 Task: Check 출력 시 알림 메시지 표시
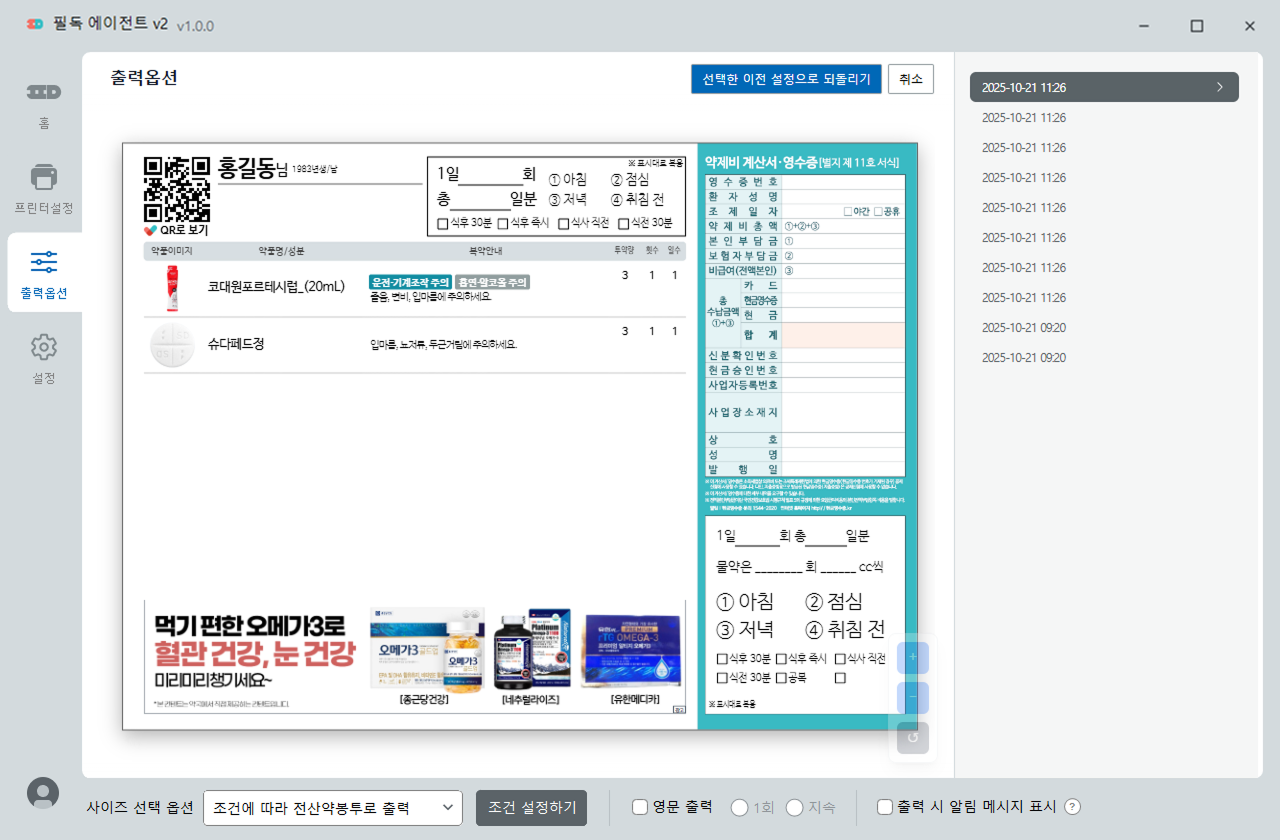[x=884, y=807]
